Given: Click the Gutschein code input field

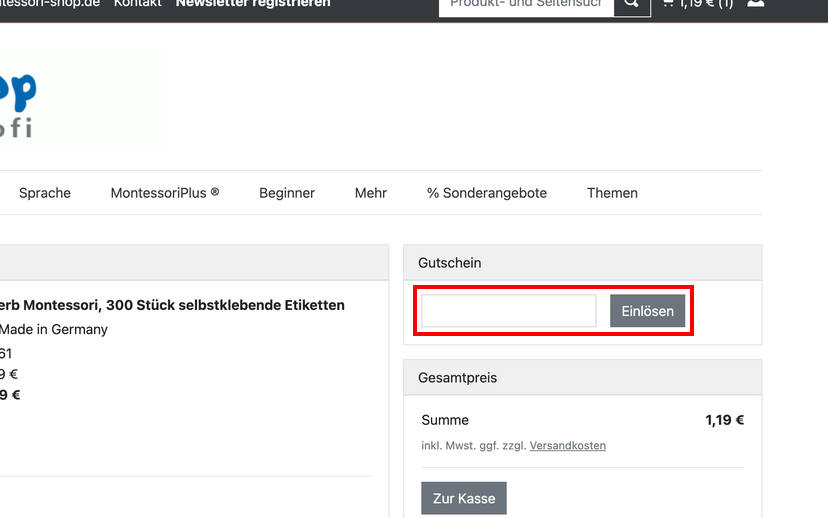Looking at the screenshot, I should coord(509,311).
